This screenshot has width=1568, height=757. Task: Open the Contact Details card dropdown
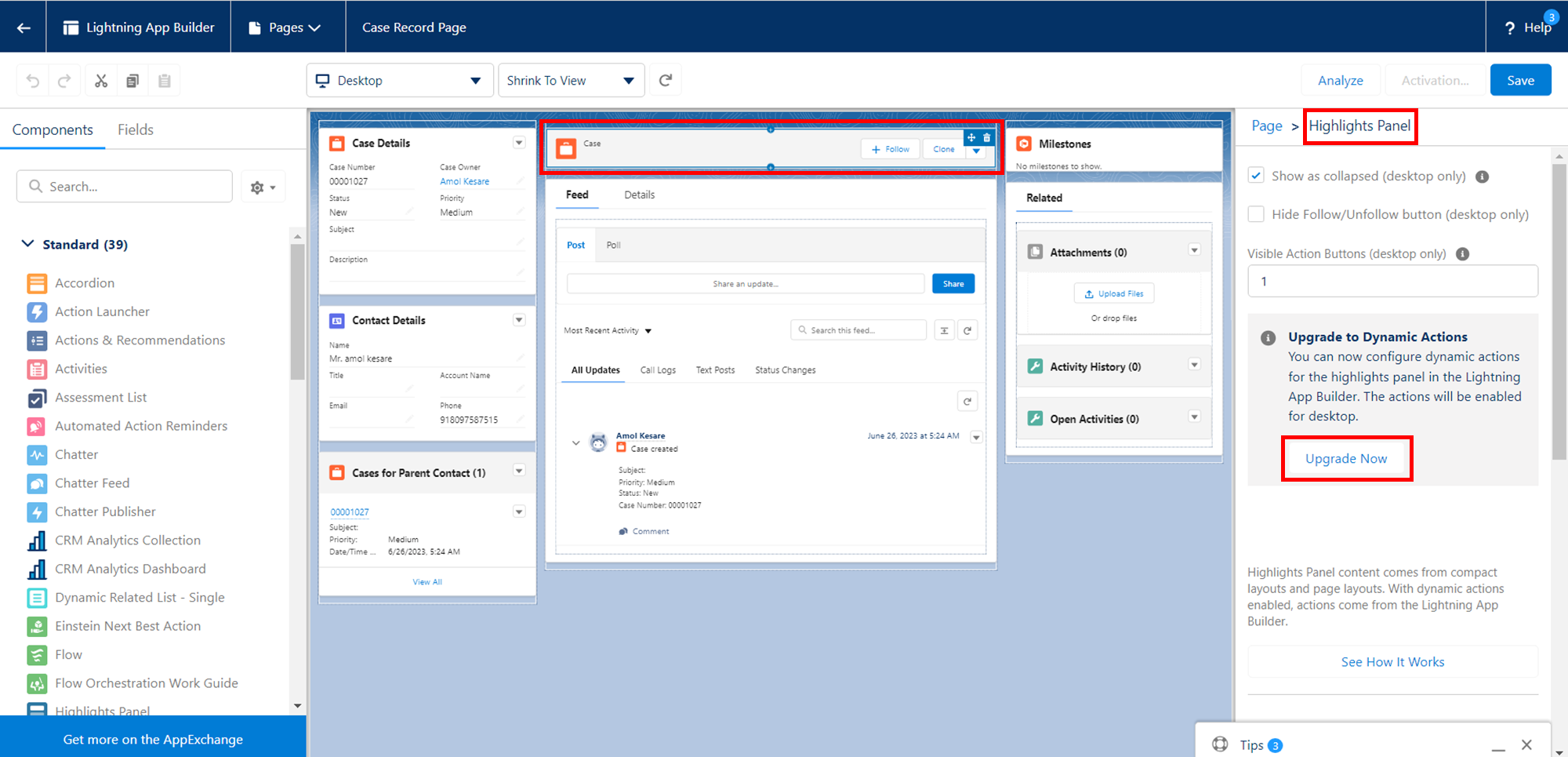[519, 320]
